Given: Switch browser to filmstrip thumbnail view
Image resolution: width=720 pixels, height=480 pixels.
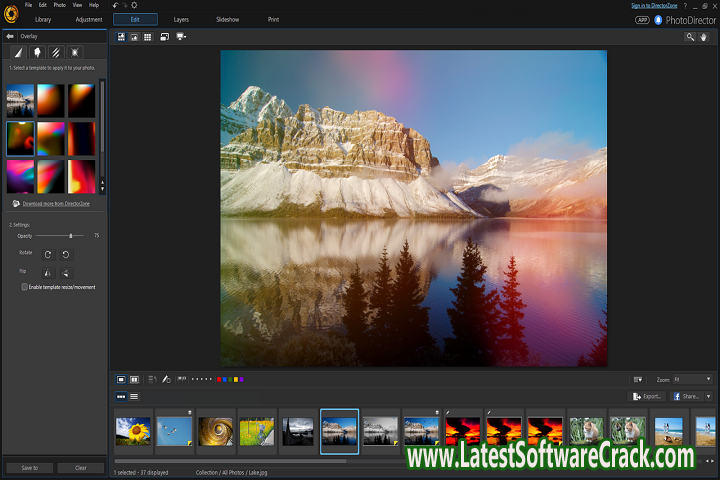Looking at the screenshot, I should (x=121, y=396).
